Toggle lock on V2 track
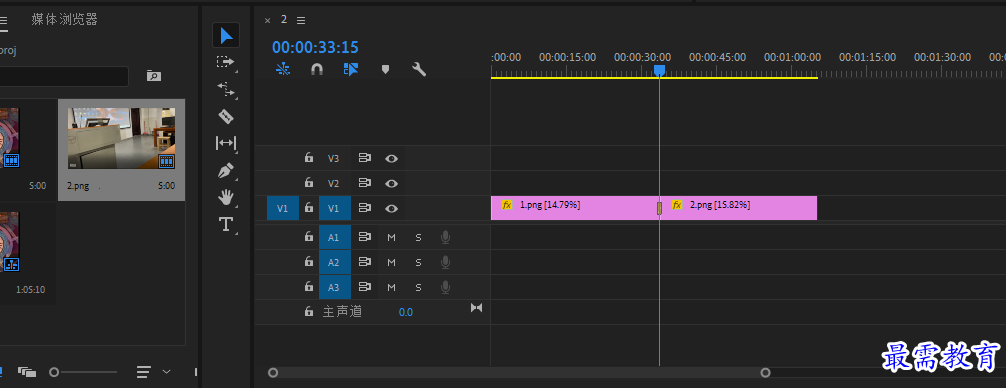Viewport: 1006px width, 388px height. coord(309,183)
